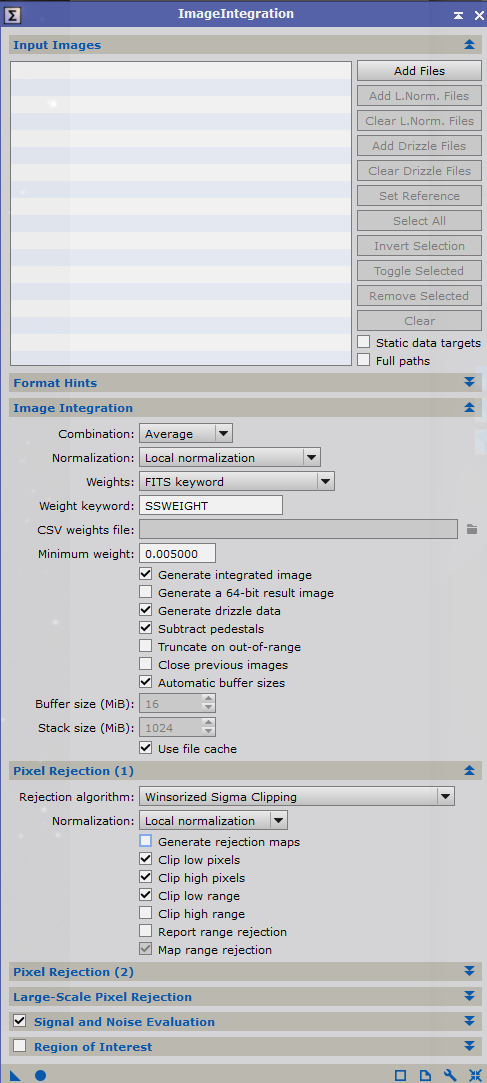Viewport: 487px width, 1083px height.
Task: Click the Apply Global circle icon
Action: (x=40, y=1075)
